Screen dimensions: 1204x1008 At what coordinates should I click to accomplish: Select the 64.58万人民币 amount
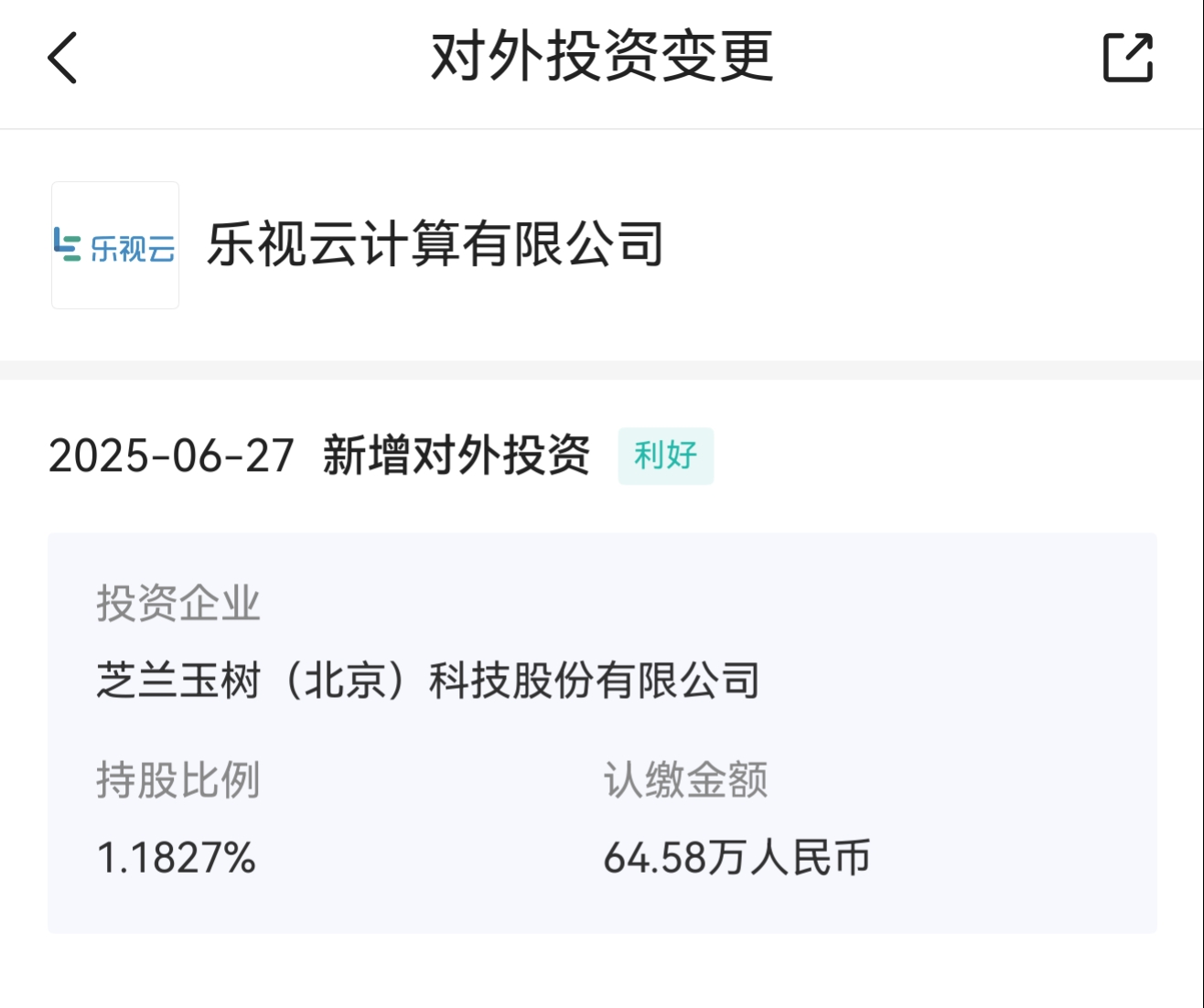click(736, 858)
